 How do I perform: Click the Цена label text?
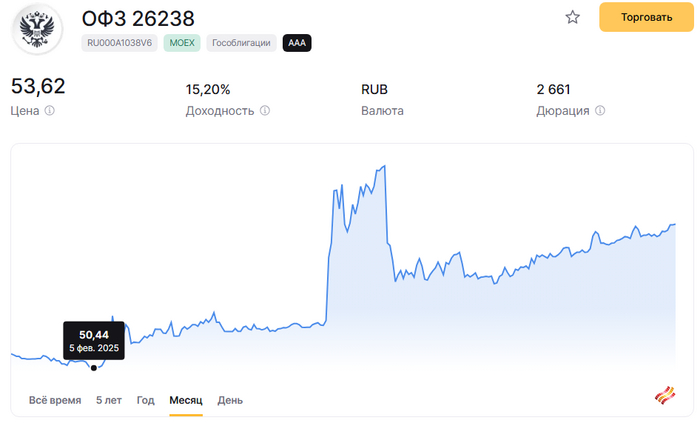pyautogui.click(x=25, y=111)
